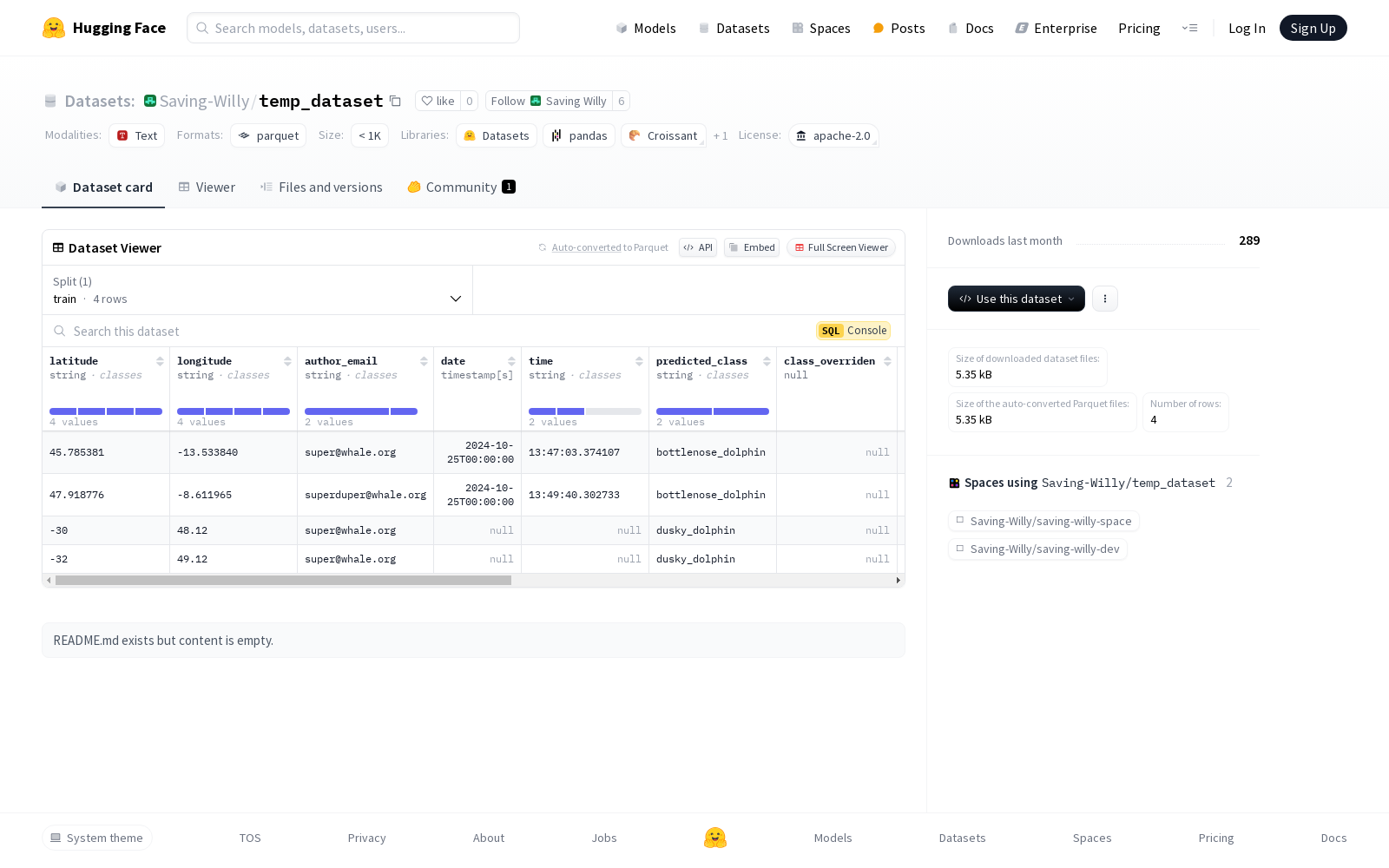
Task: Click the right scroll arrow of the table
Action: 899,580
